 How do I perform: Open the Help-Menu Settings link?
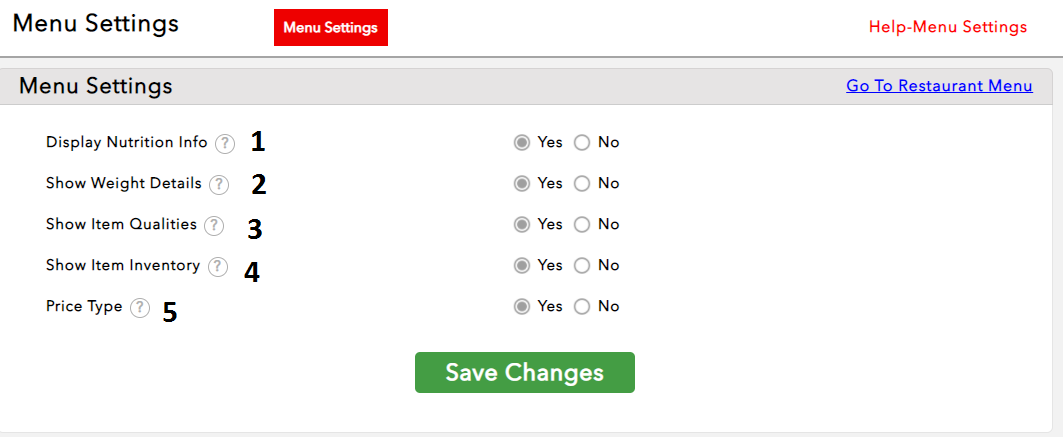coord(947,27)
